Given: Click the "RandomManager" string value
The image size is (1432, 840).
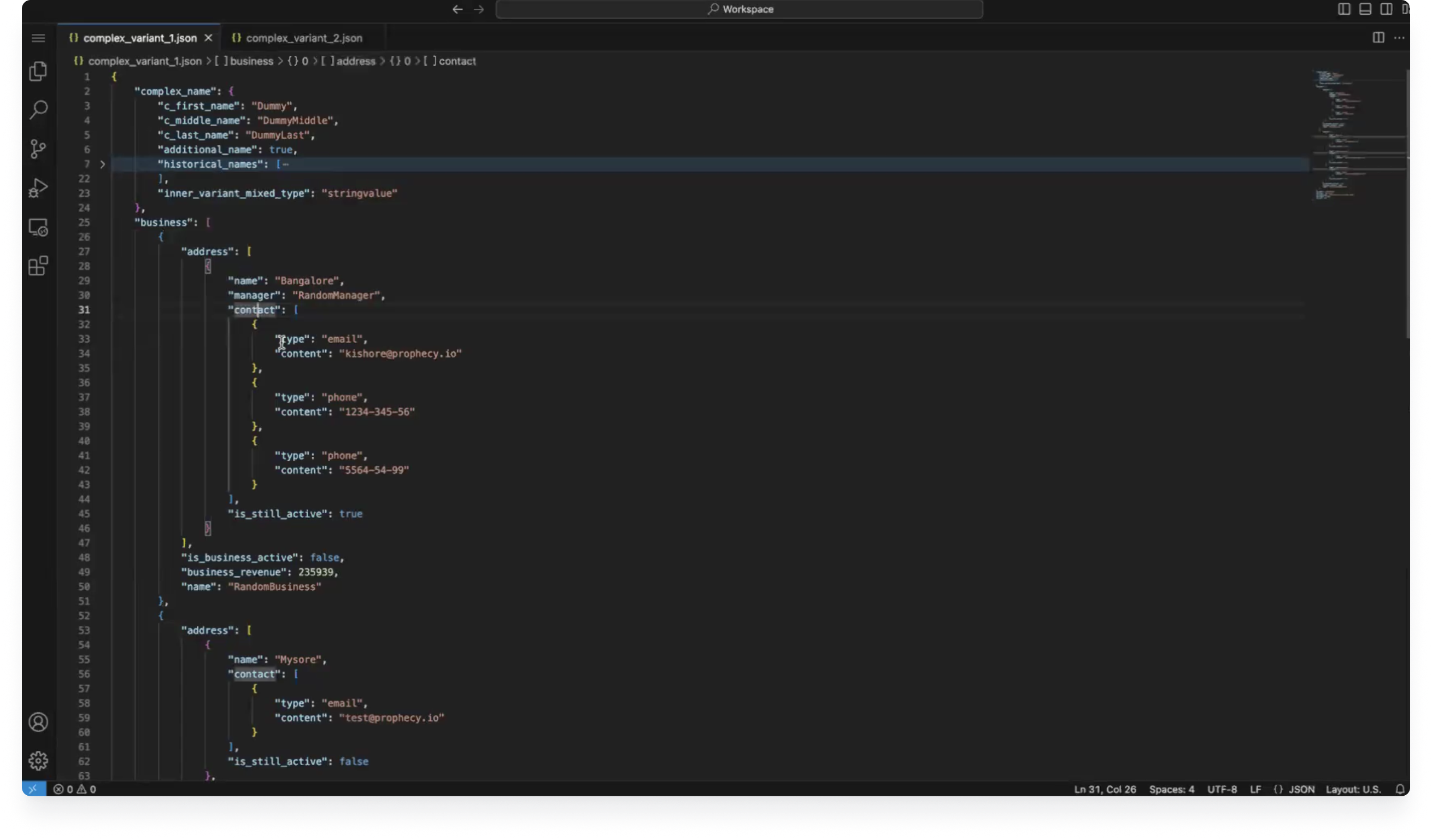Looking at the screenshot, I should click(336, 296).
